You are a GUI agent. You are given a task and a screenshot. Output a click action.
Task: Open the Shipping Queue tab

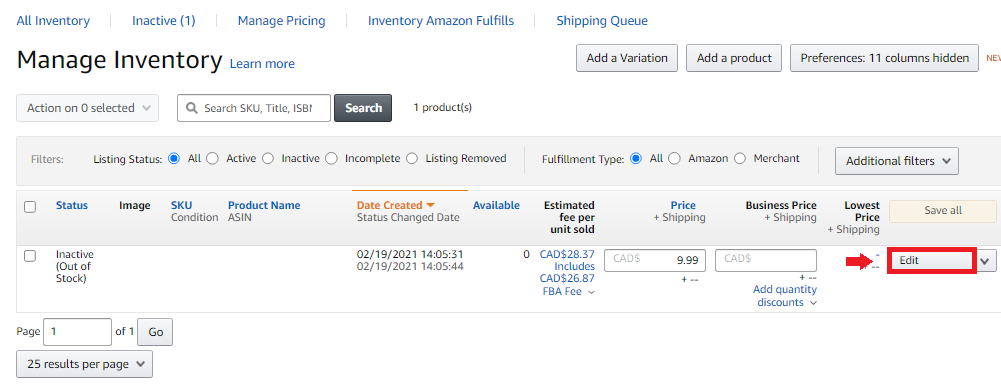(602, 21)
